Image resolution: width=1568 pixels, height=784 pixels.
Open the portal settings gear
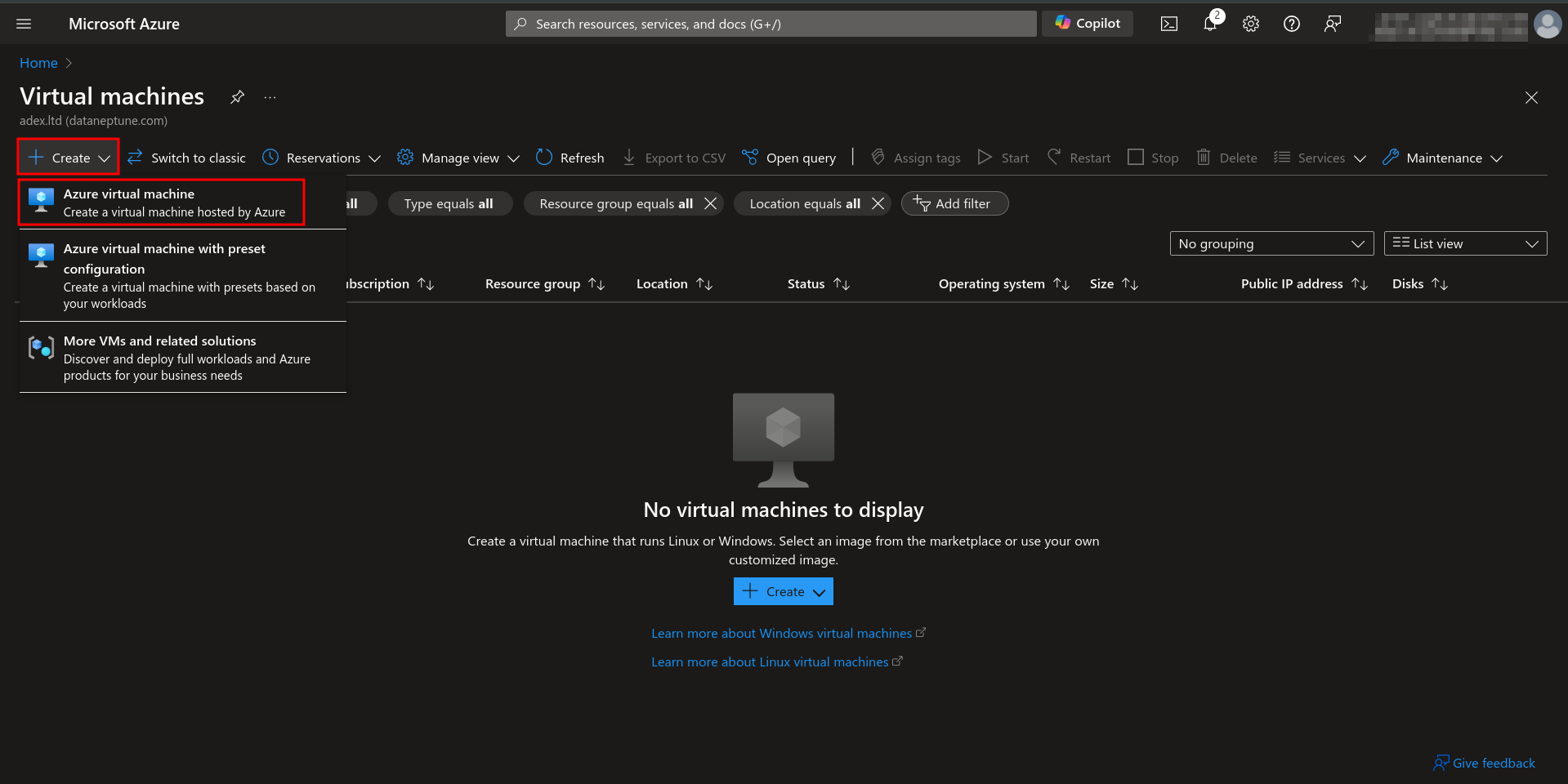[x=1250, y=24]
